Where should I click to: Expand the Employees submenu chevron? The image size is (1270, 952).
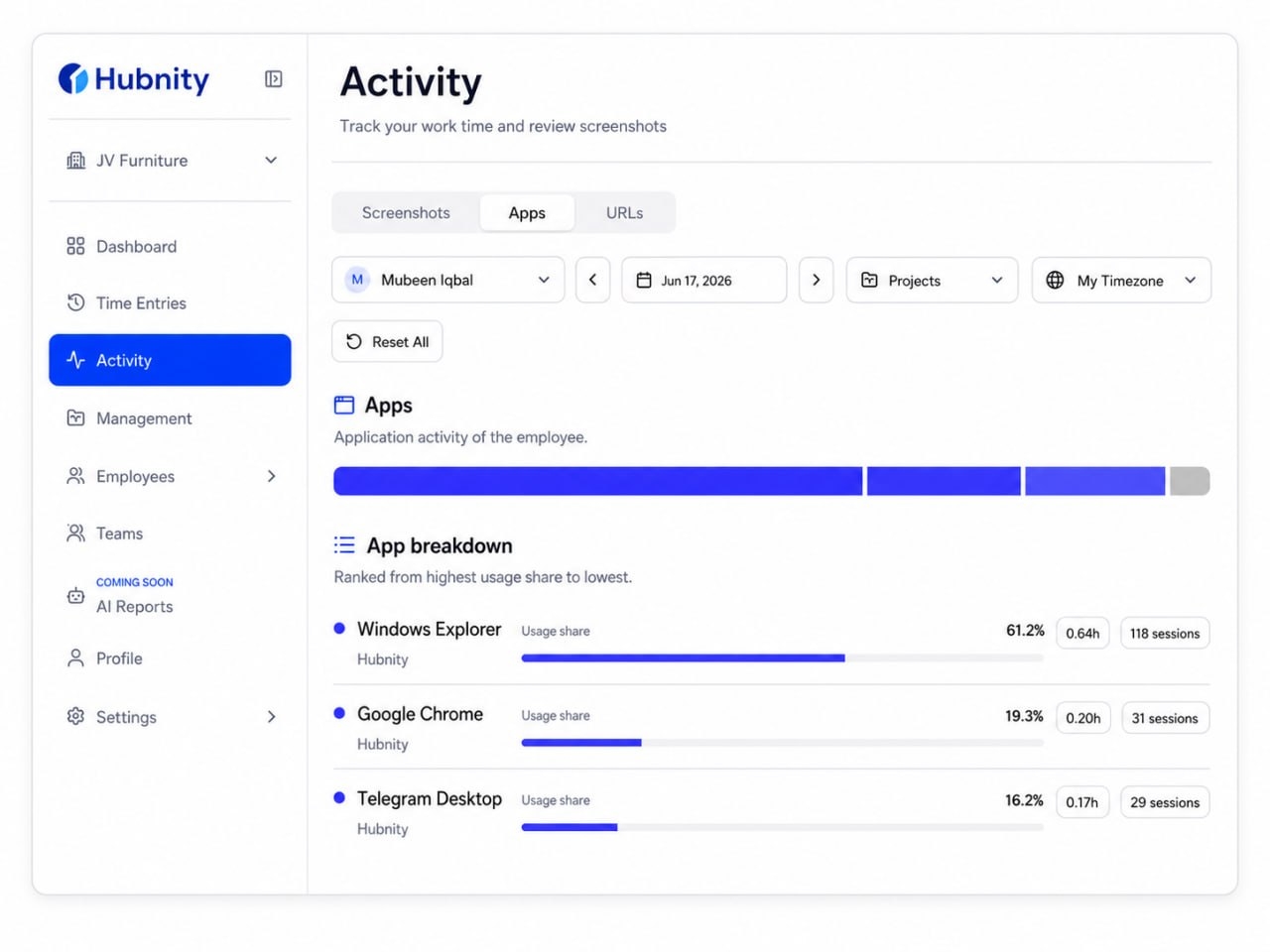[271, 476]
